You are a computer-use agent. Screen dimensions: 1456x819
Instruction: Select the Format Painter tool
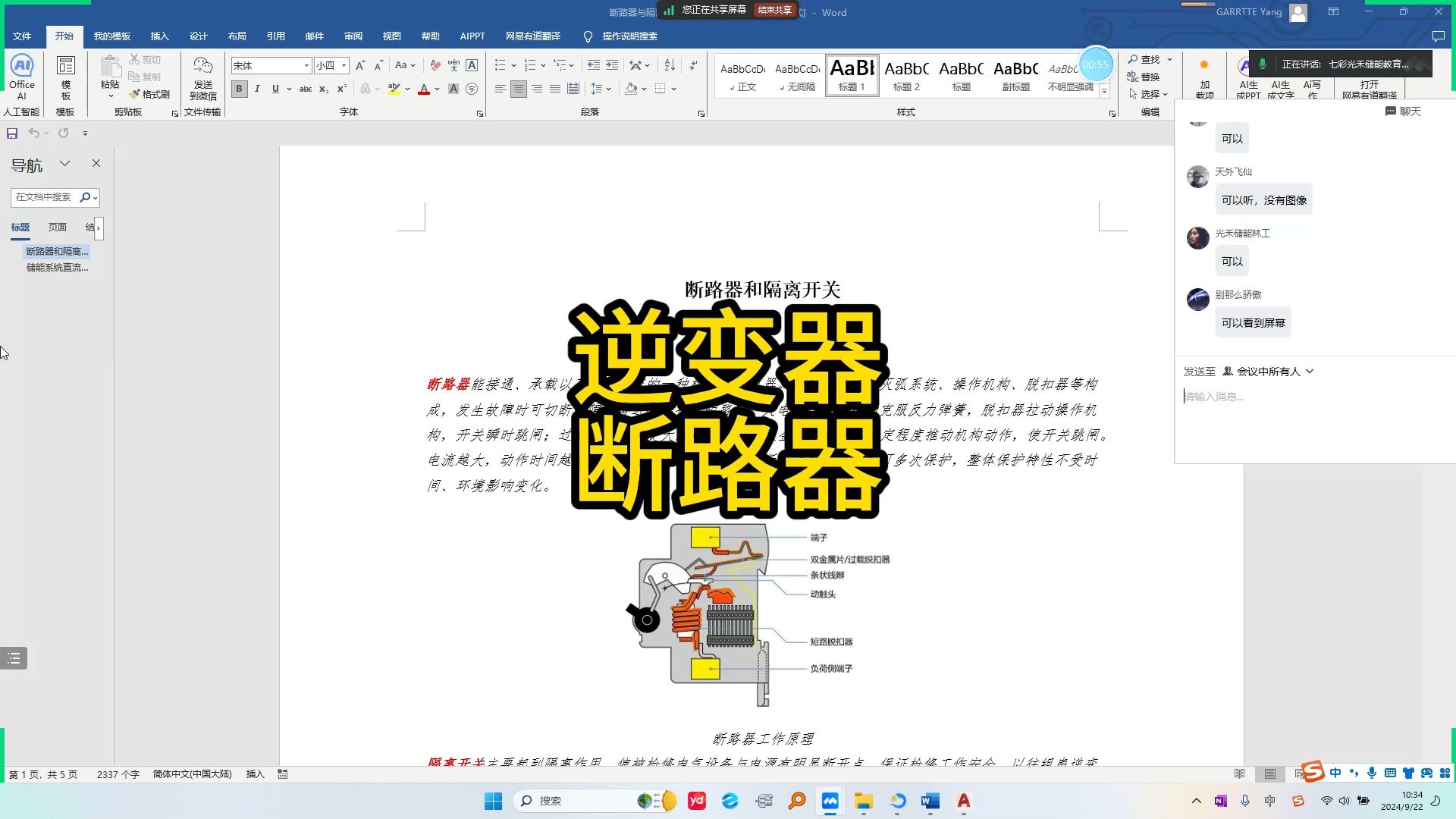pyautogui.click(x=152, y=94)
